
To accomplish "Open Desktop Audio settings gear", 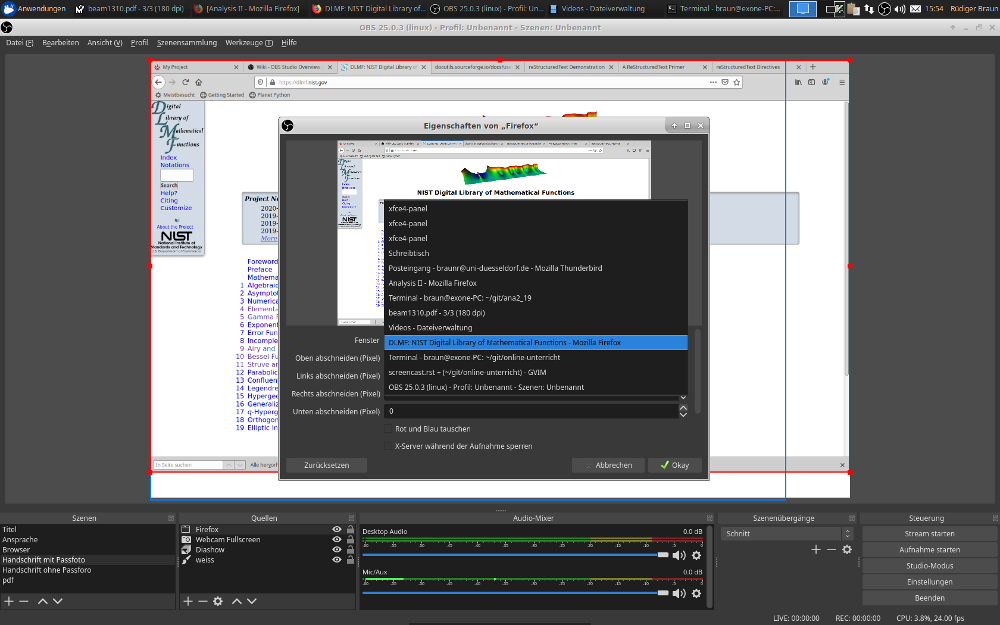I will click(x=696, y=555).
